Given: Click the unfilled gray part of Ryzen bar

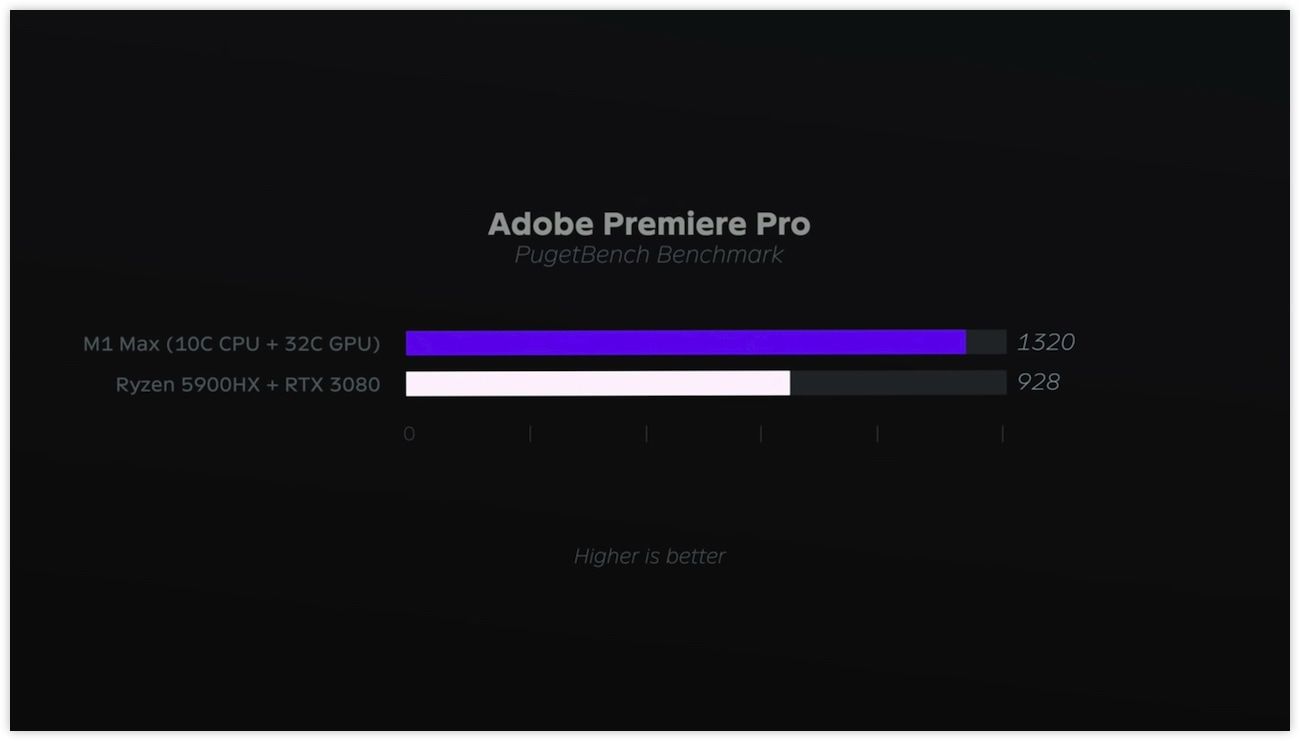Looking at the screenshot, I should point(898,383).
